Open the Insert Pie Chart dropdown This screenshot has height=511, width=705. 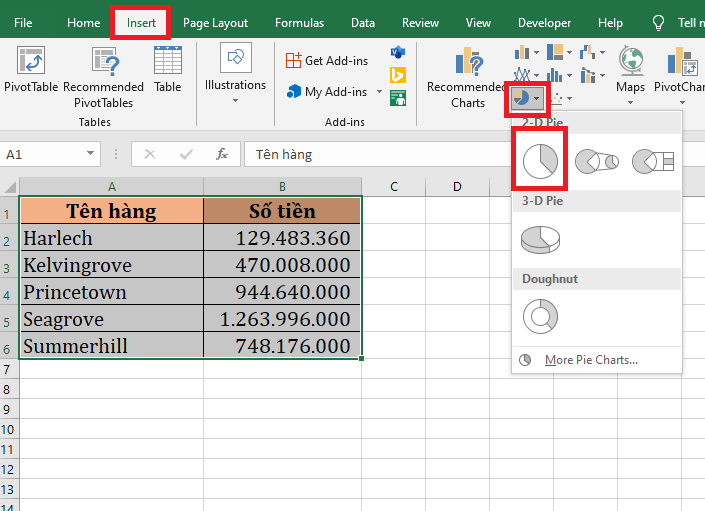pyautogui.click(x=527, y=98)
